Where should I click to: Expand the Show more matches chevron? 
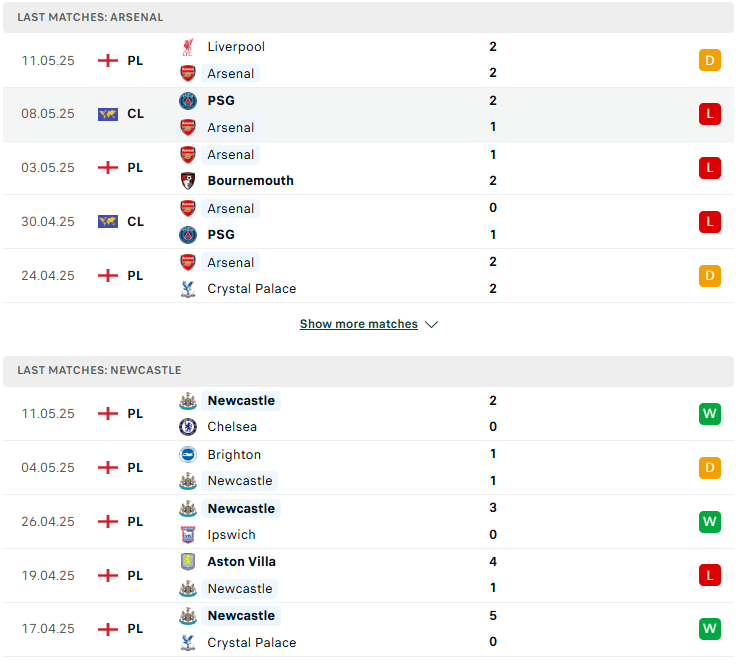pyautogui.click(x=432, y=325)
